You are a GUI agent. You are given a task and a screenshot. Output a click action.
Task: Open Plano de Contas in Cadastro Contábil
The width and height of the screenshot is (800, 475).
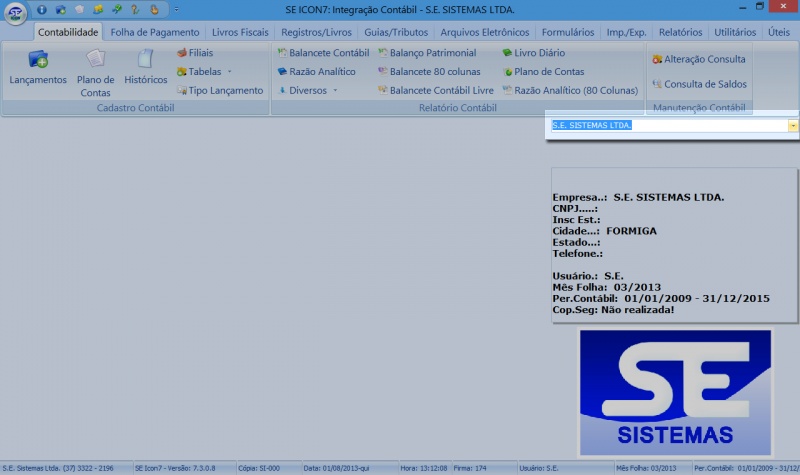pos(95,73)
